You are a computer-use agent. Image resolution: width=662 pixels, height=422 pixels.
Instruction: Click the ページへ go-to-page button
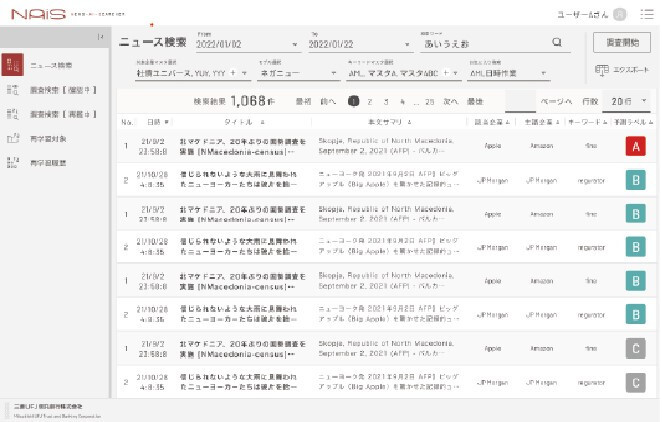(556, 101)
